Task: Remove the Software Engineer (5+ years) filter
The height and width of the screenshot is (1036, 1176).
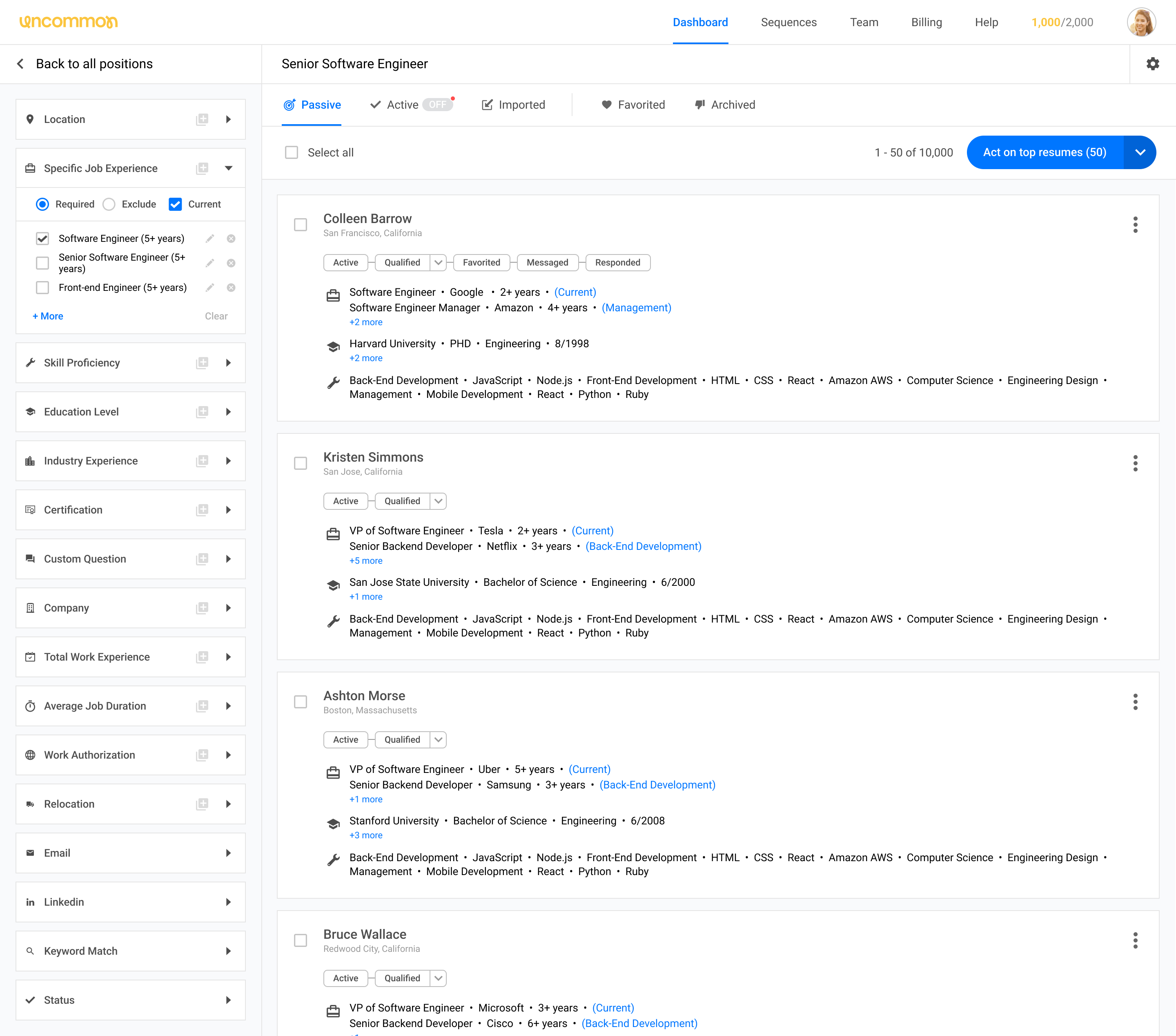Action: 231,238
